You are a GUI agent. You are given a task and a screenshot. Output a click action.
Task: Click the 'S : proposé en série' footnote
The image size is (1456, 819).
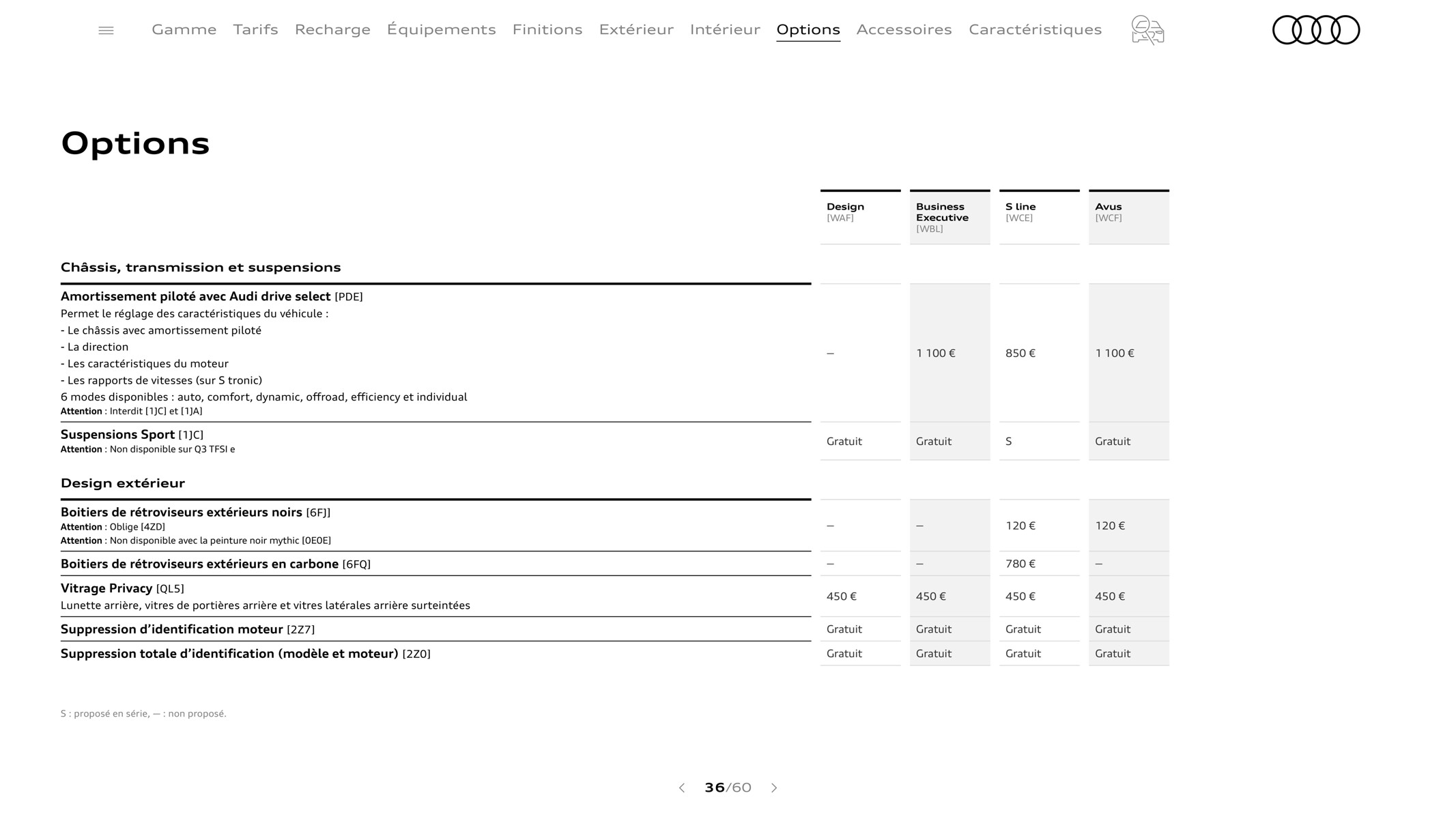(x=143, y=714)
